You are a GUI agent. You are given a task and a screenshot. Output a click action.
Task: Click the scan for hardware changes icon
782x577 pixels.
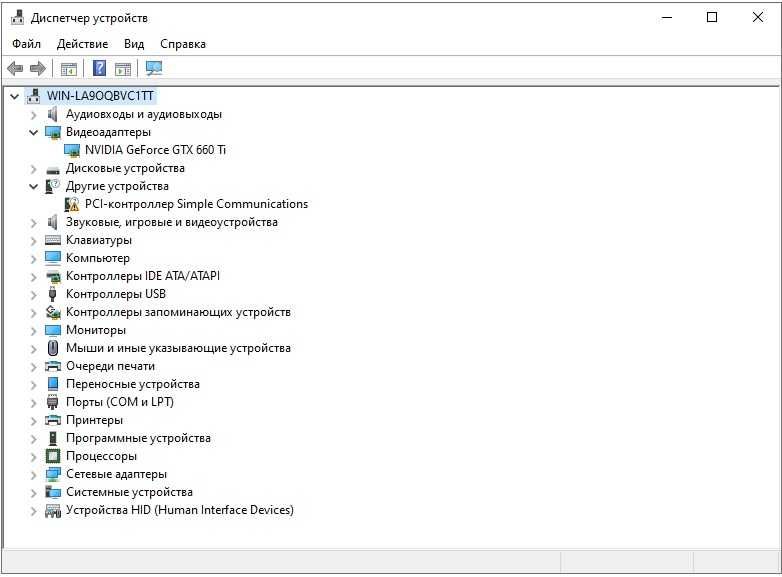coord(153,68)
